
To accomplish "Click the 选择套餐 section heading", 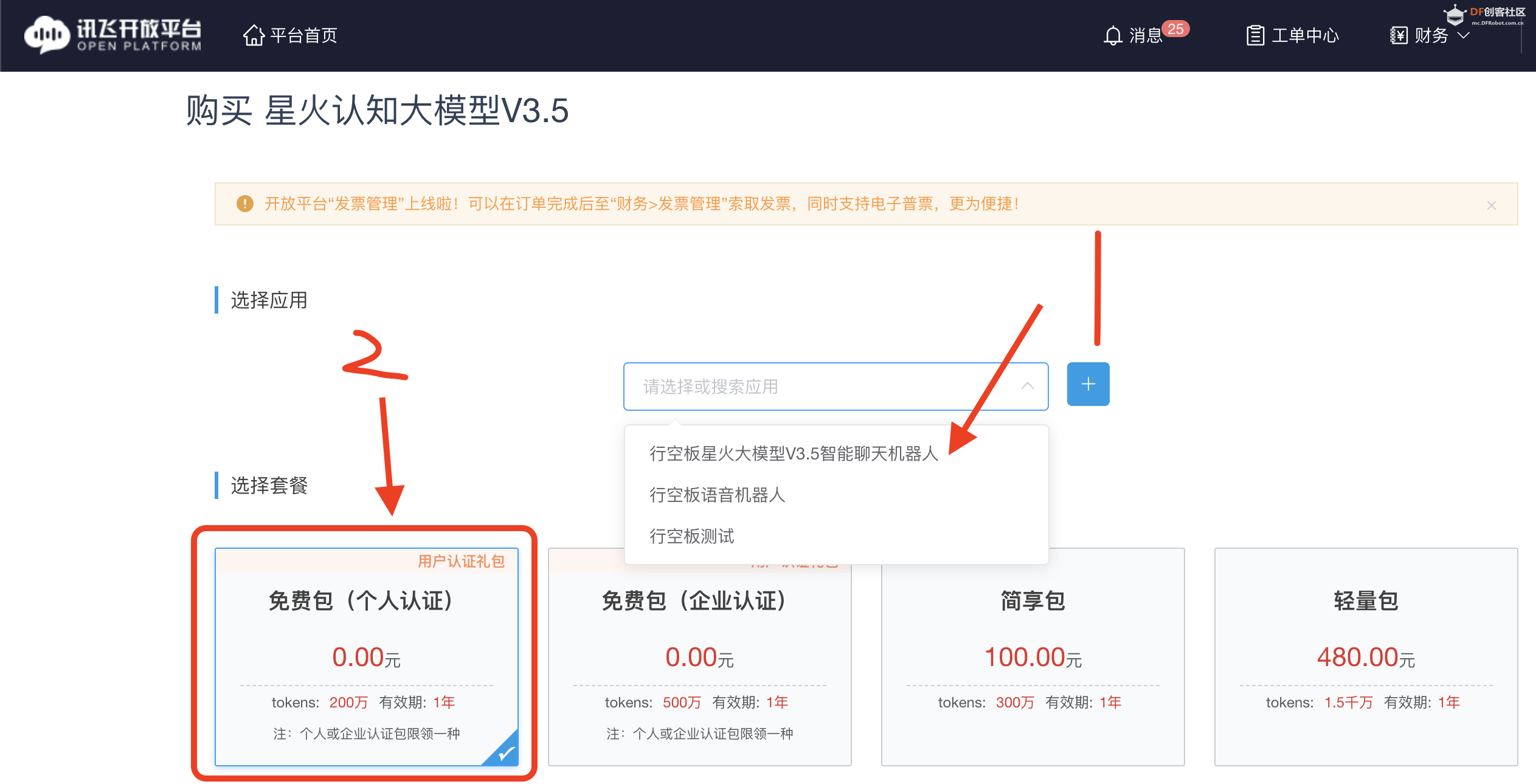I will [269, 485].
